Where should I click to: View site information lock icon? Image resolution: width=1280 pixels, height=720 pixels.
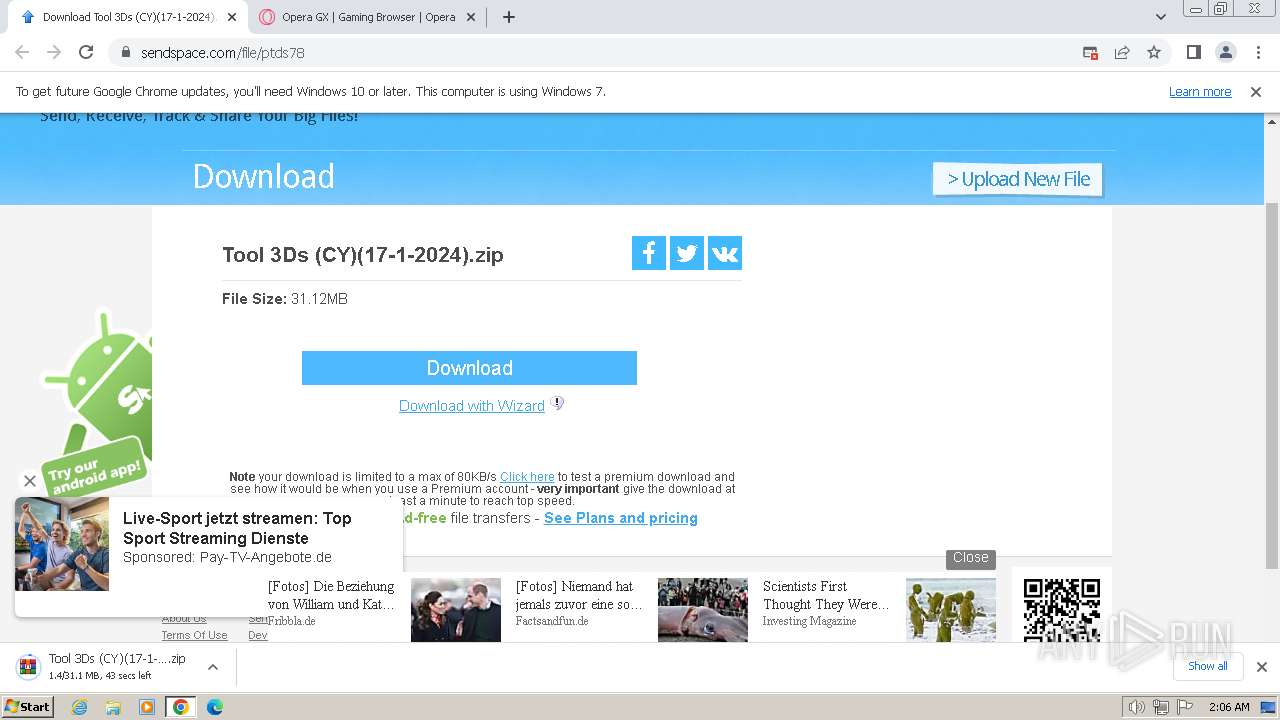pyautogui.click(x=126, y=52)
